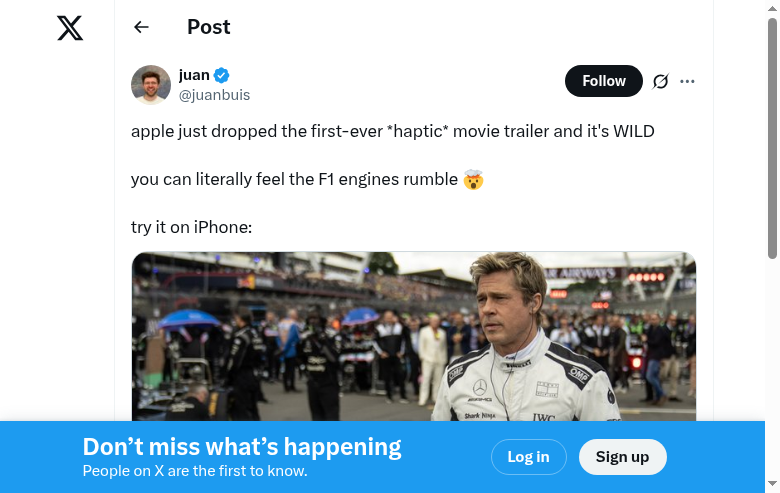Click the scrollbar down arrow

point(772,485)
